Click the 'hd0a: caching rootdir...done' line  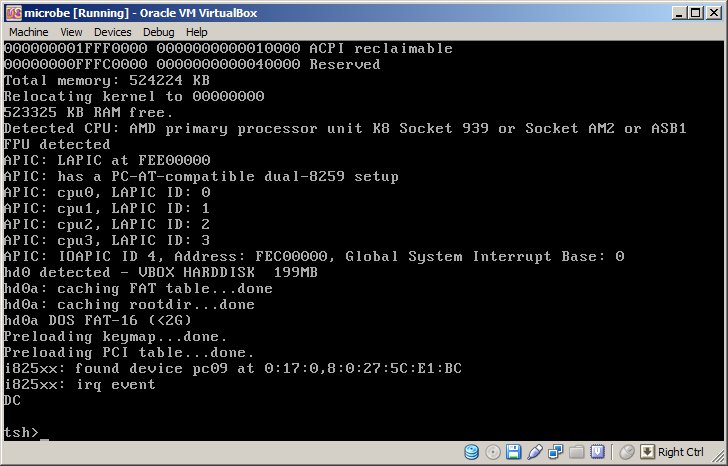(x=129, y=304)
